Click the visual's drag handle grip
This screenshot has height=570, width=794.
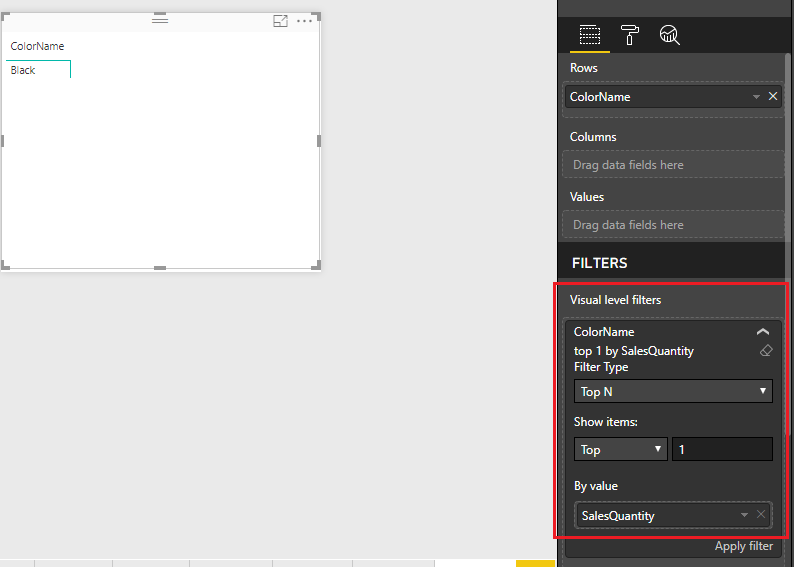click(x=160, y=20)
